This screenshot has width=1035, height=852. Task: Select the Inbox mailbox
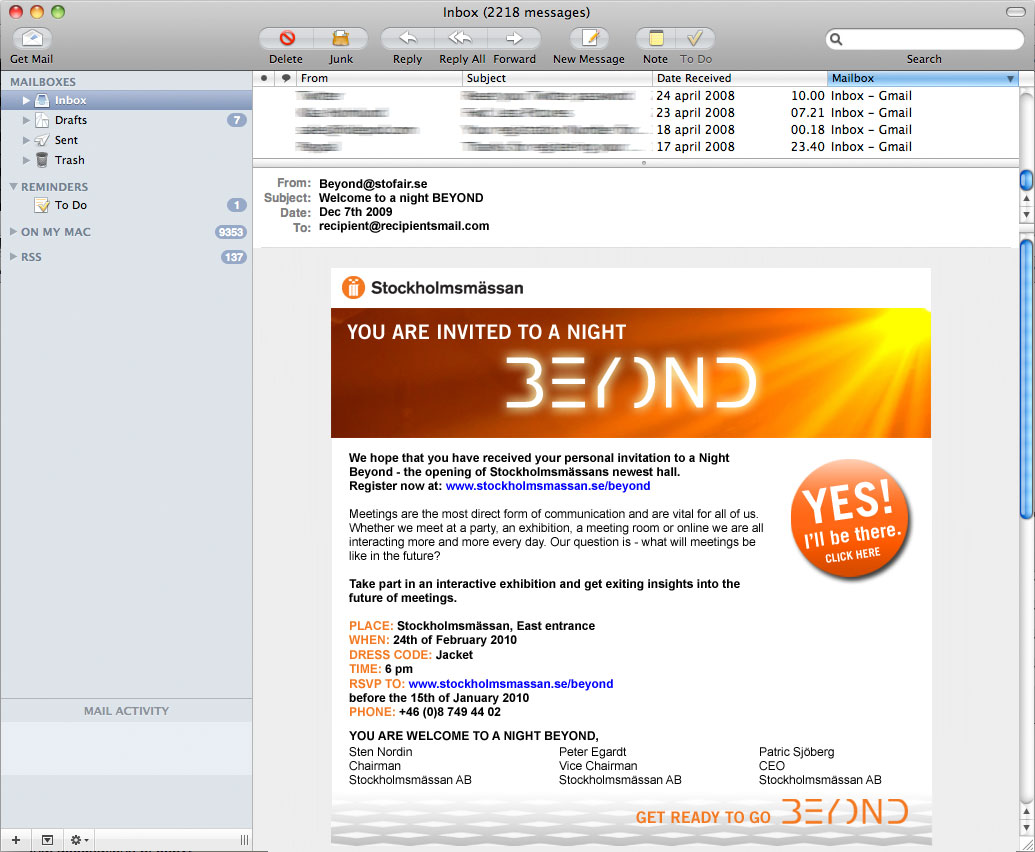126,100
